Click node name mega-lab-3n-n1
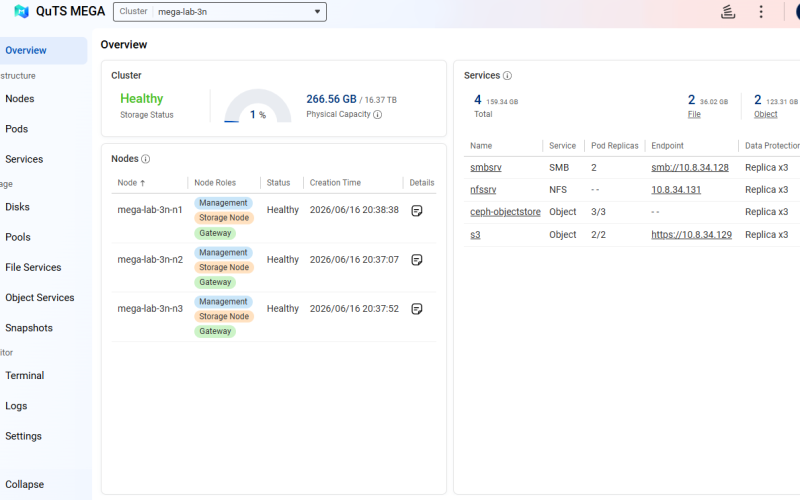800x500 pixels. [x=150, y=210]
